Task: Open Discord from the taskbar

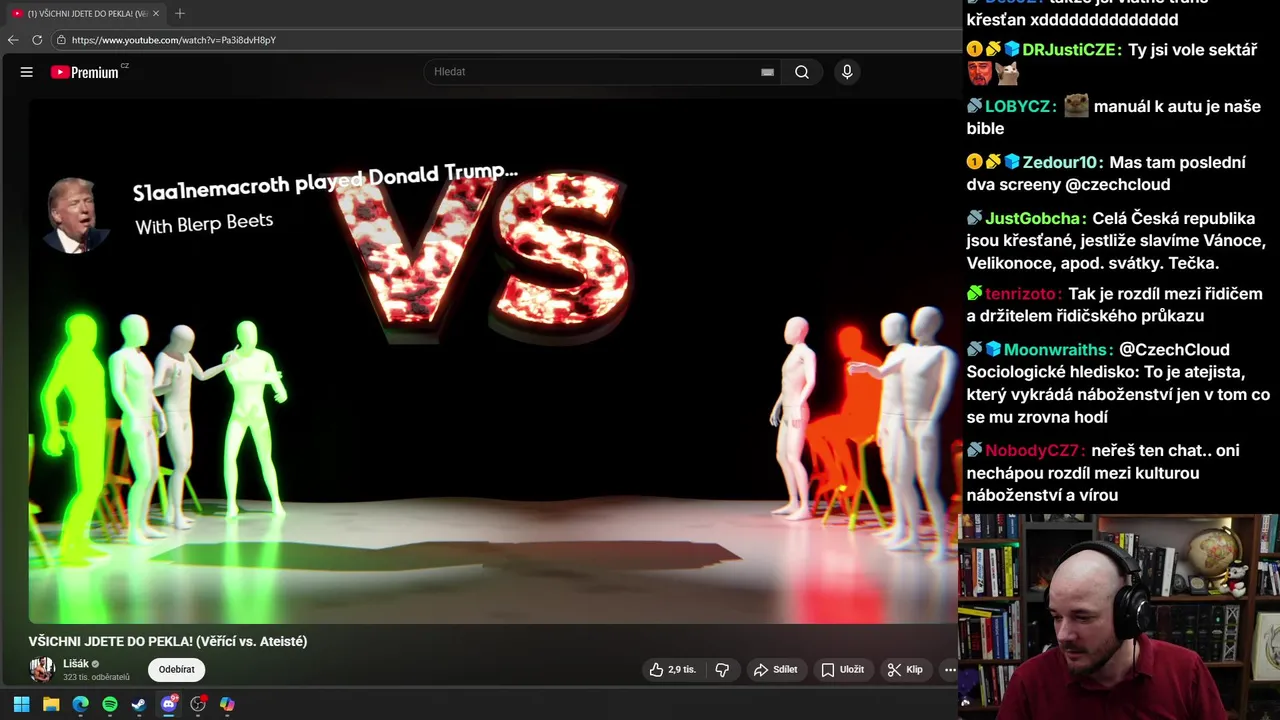Action: tap(169, 704)
